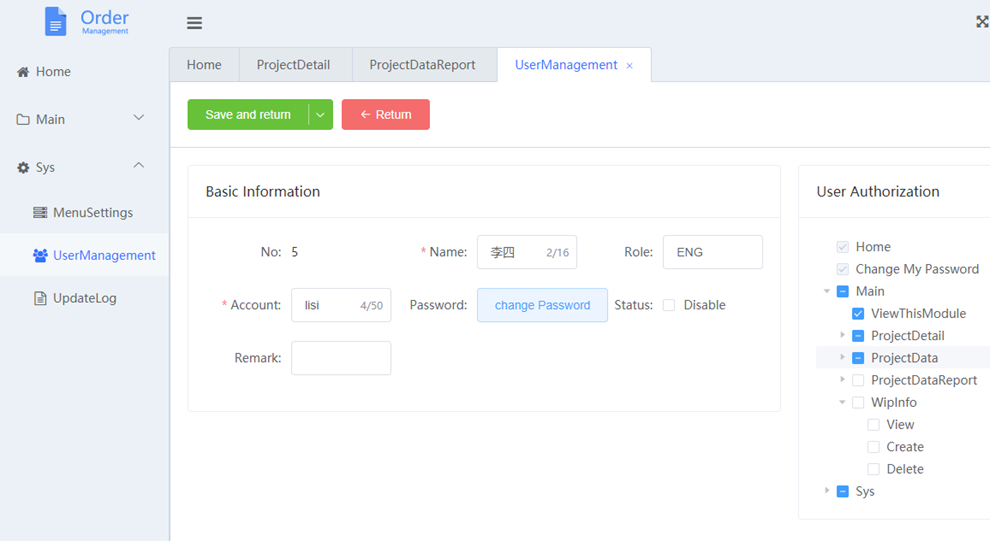Viewport: 990px width, 541px height.
Task: Switch to the ProjectDetail tab
Action: coord(294,65)
